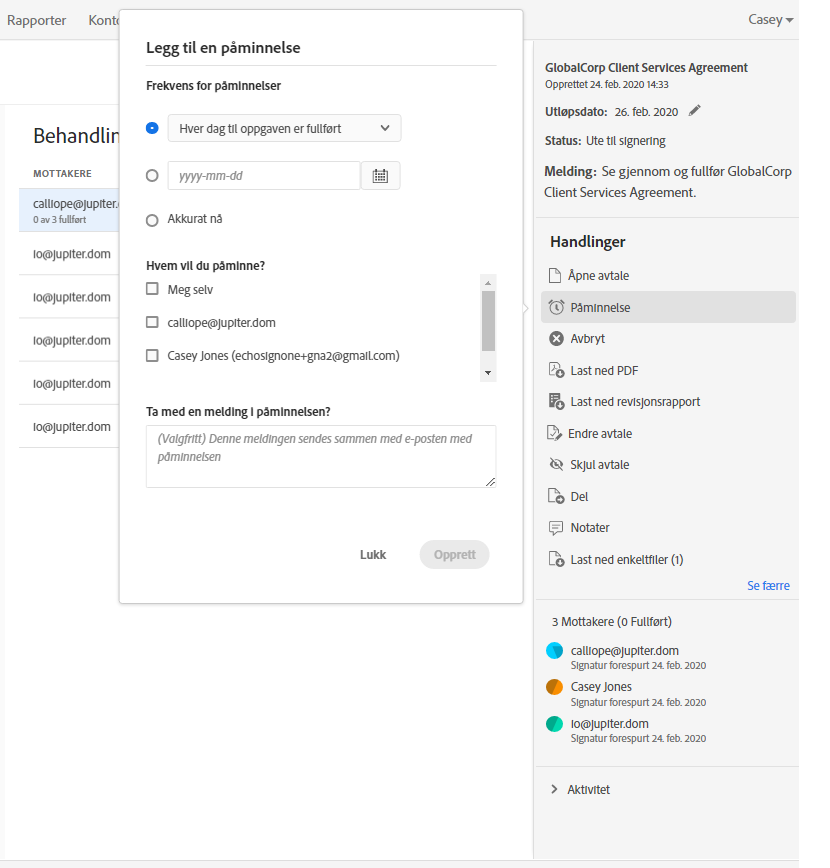Click the calendar date picker icon
Screen dimensions: 830x868
(x=380, y=176)
